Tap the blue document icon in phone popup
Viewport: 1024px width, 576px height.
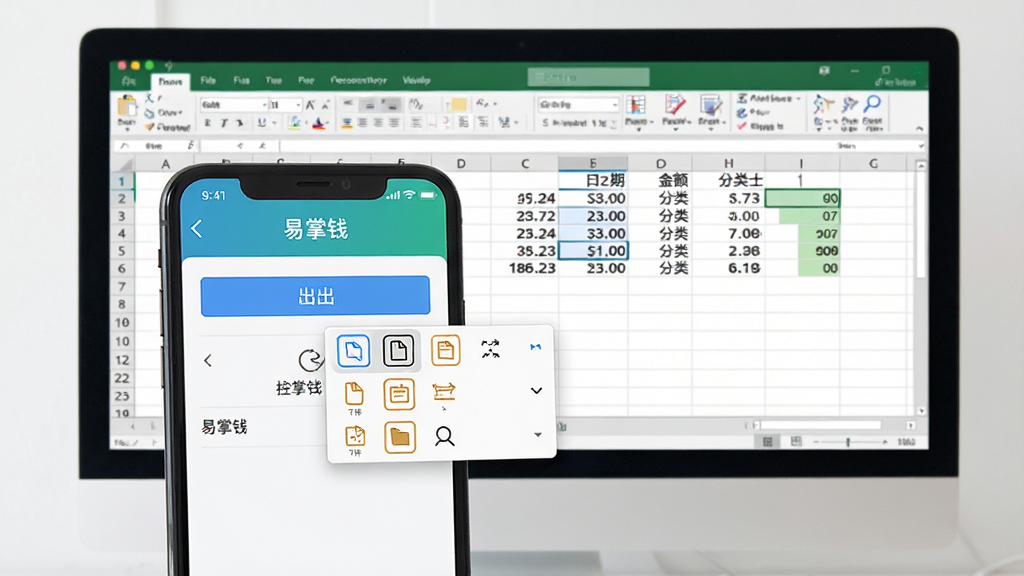point(353,351)
